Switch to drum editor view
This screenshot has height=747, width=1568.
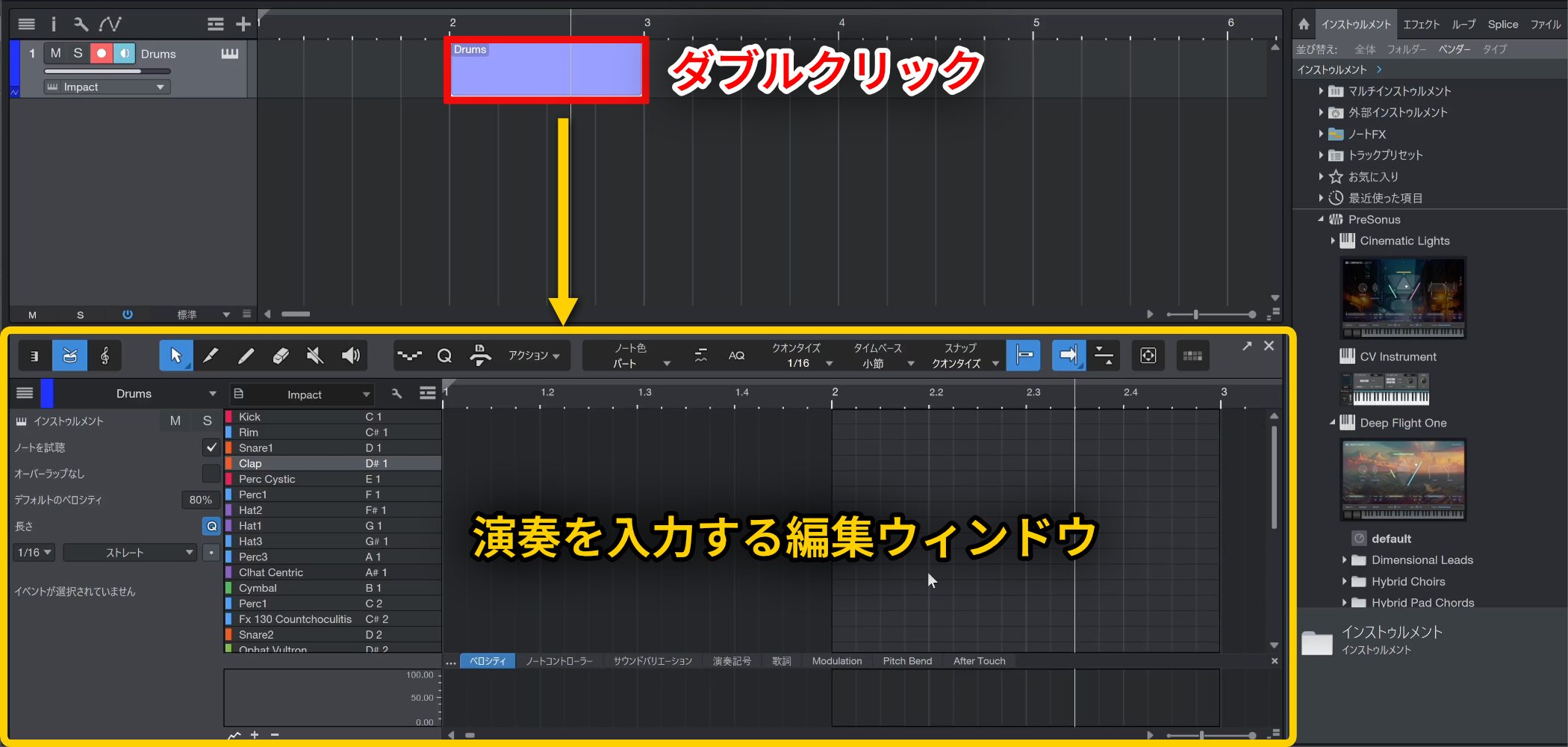click(x=69, y=356)
